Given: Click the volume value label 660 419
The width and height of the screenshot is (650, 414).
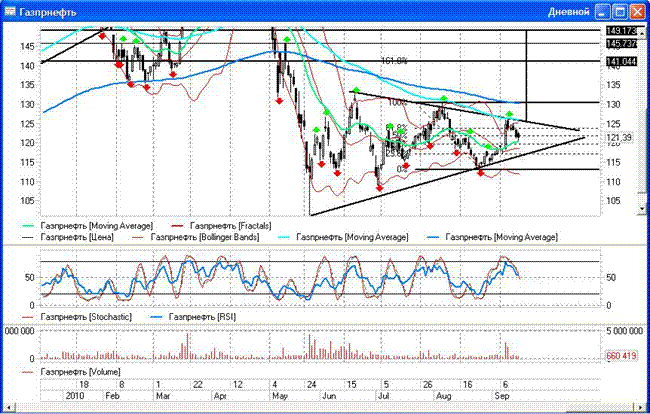Looking at the screenshot, I should click(x=621, y=356).
